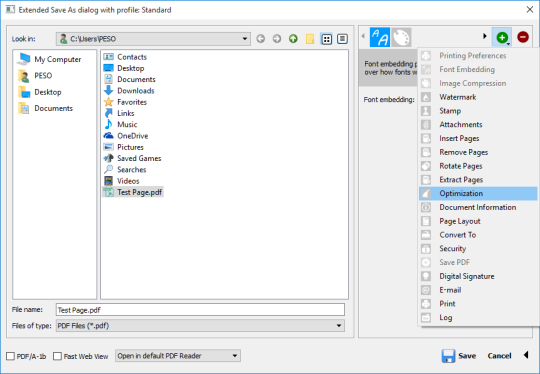Click the OneDrive cloud icon
The width and height of the screenshot is (540, 374).
click(108, 136)
